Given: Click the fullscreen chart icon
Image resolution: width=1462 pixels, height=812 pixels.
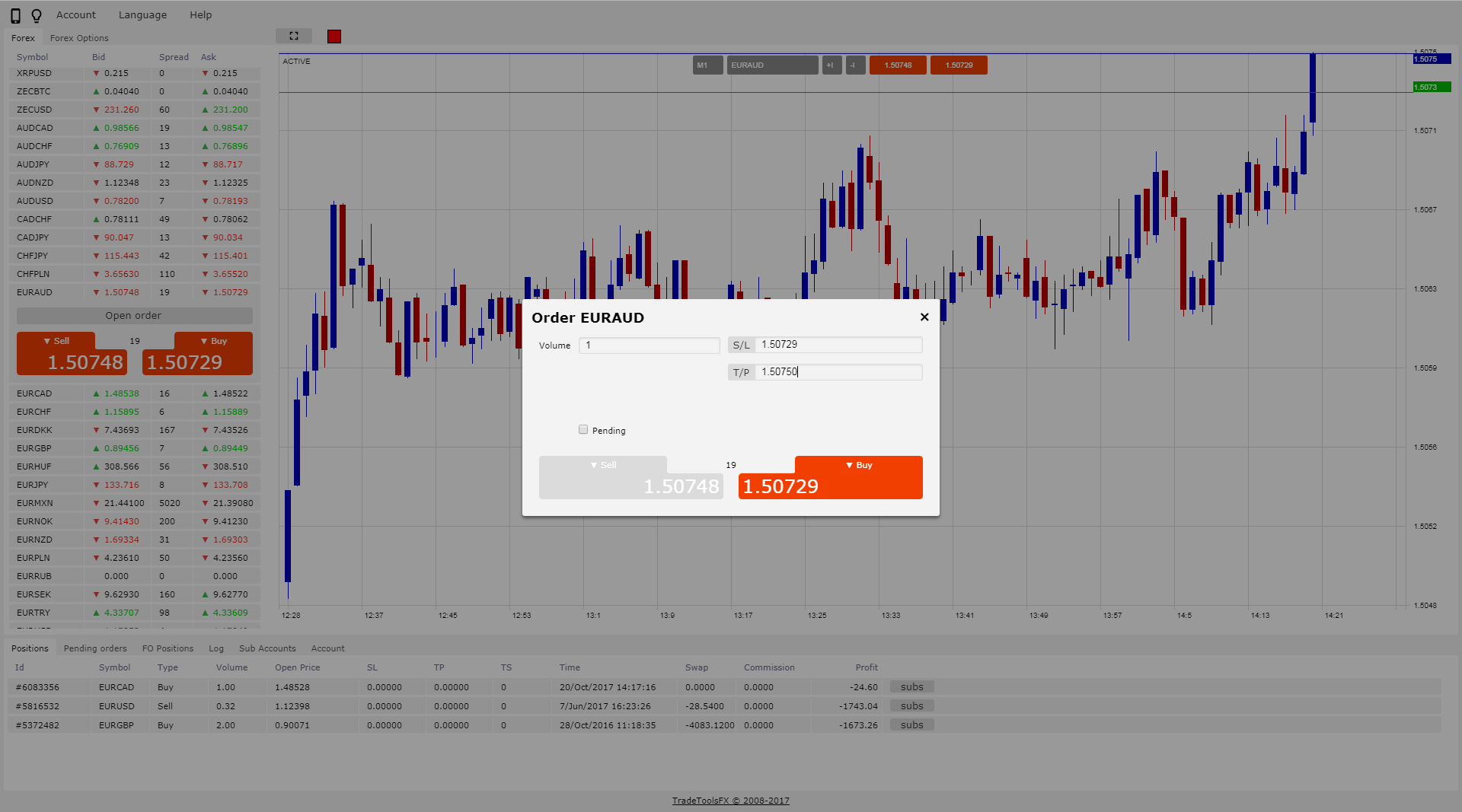Looking at the screenshot, I should point(293,35).
